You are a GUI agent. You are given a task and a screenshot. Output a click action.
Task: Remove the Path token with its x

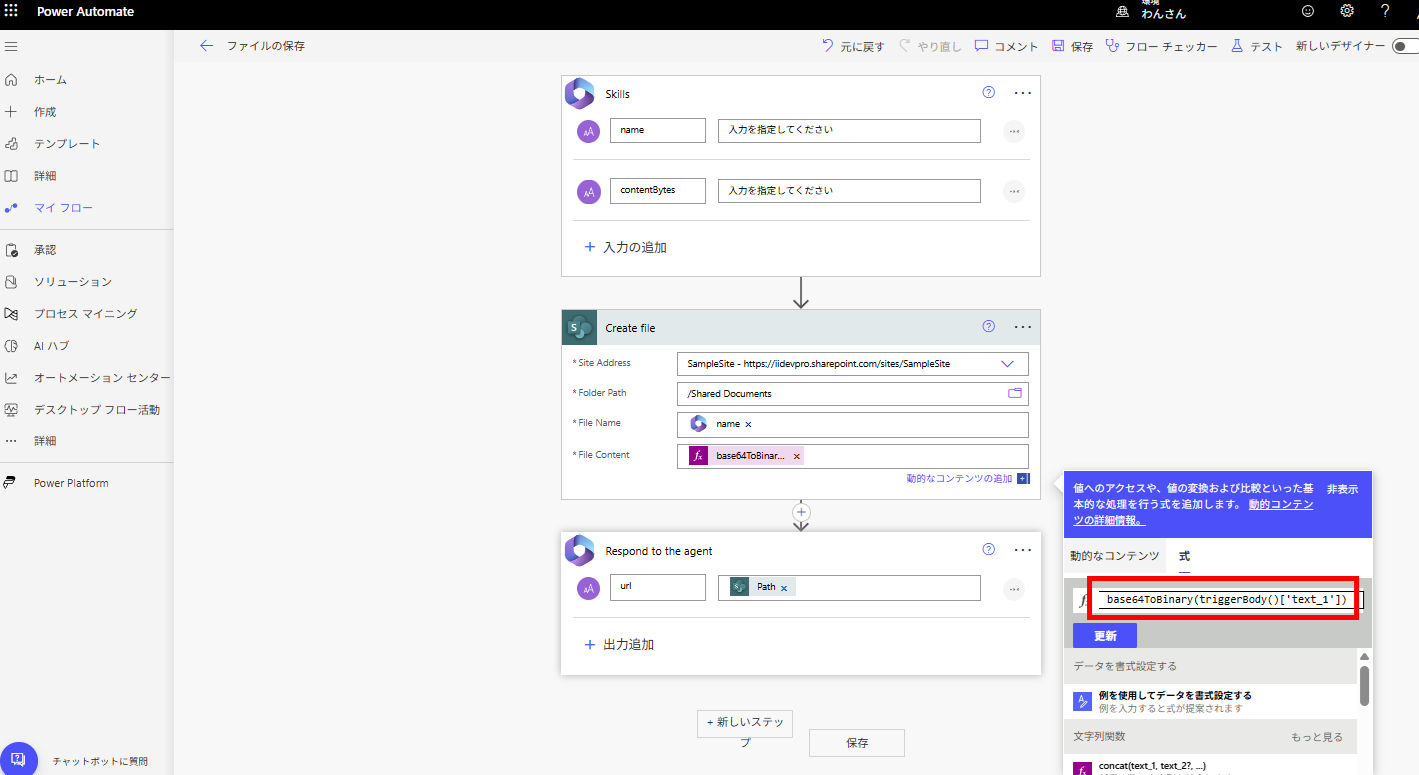click(x=784, y=587)
